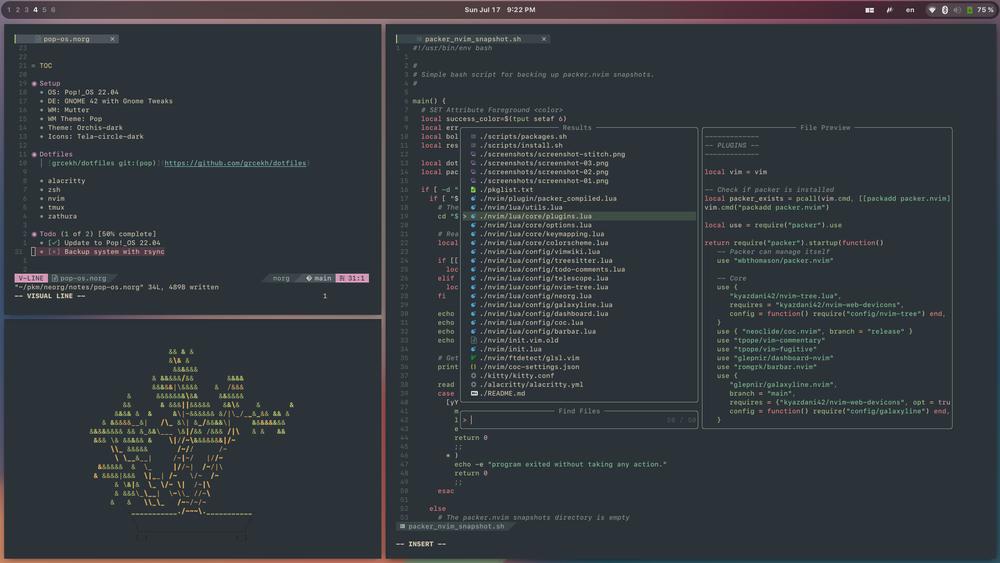
Task: Switch keyboard language via the 'en' indicator
Action: [910, 10]
